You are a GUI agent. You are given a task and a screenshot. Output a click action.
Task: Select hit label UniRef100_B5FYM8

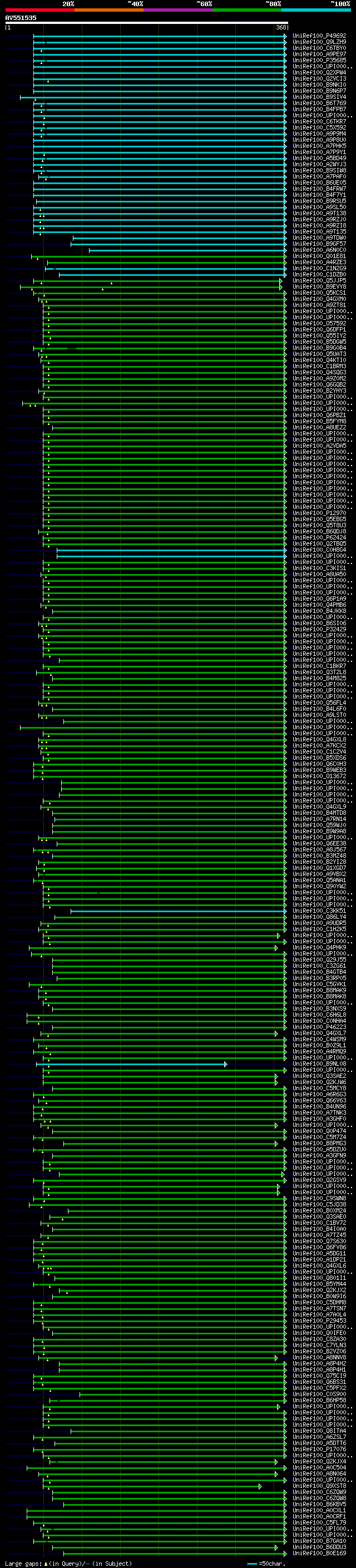click(x=319, y=421)
